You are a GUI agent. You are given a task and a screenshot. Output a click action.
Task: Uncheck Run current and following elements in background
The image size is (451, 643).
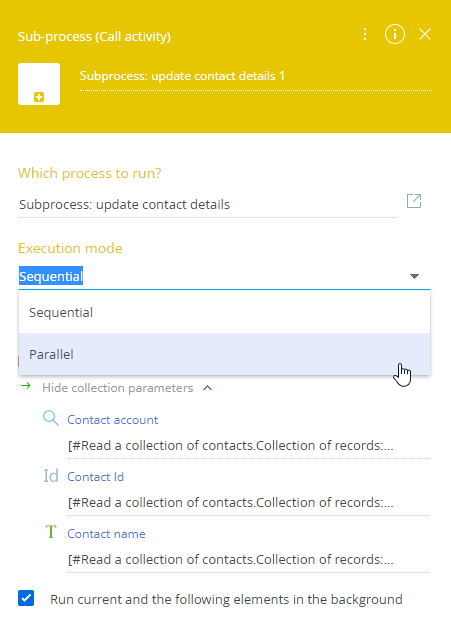26,598
